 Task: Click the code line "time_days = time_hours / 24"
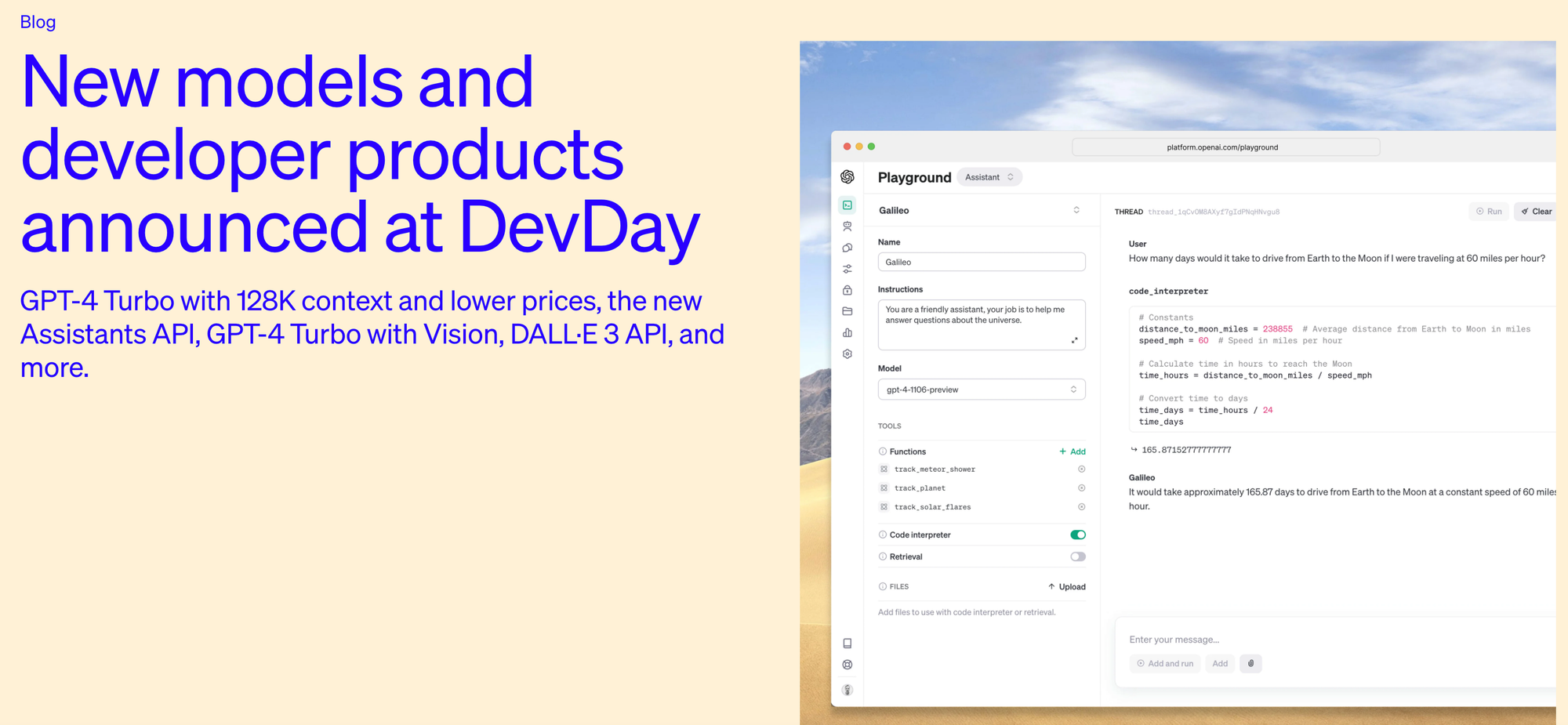[1206, 411]
